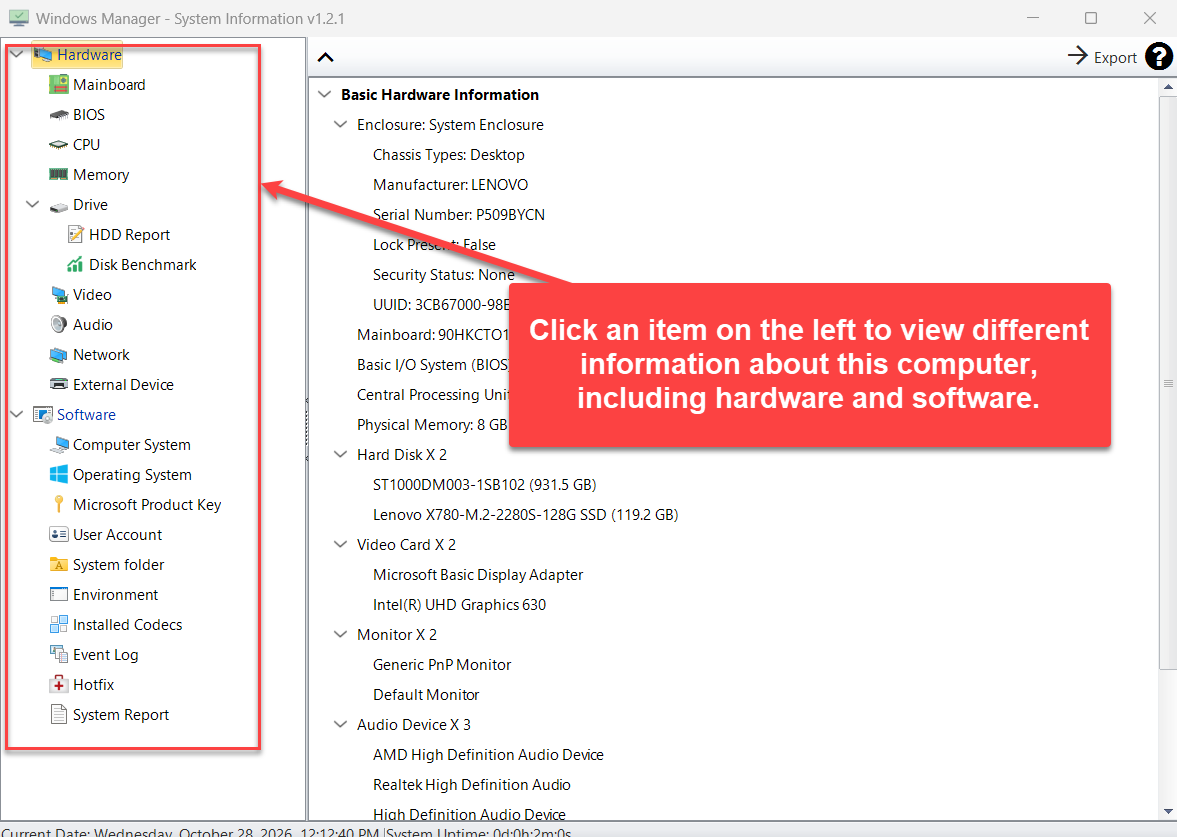Select 'Intel(R) UHD Graphics 630' row

pyautogui.click(x=459, y=606)
